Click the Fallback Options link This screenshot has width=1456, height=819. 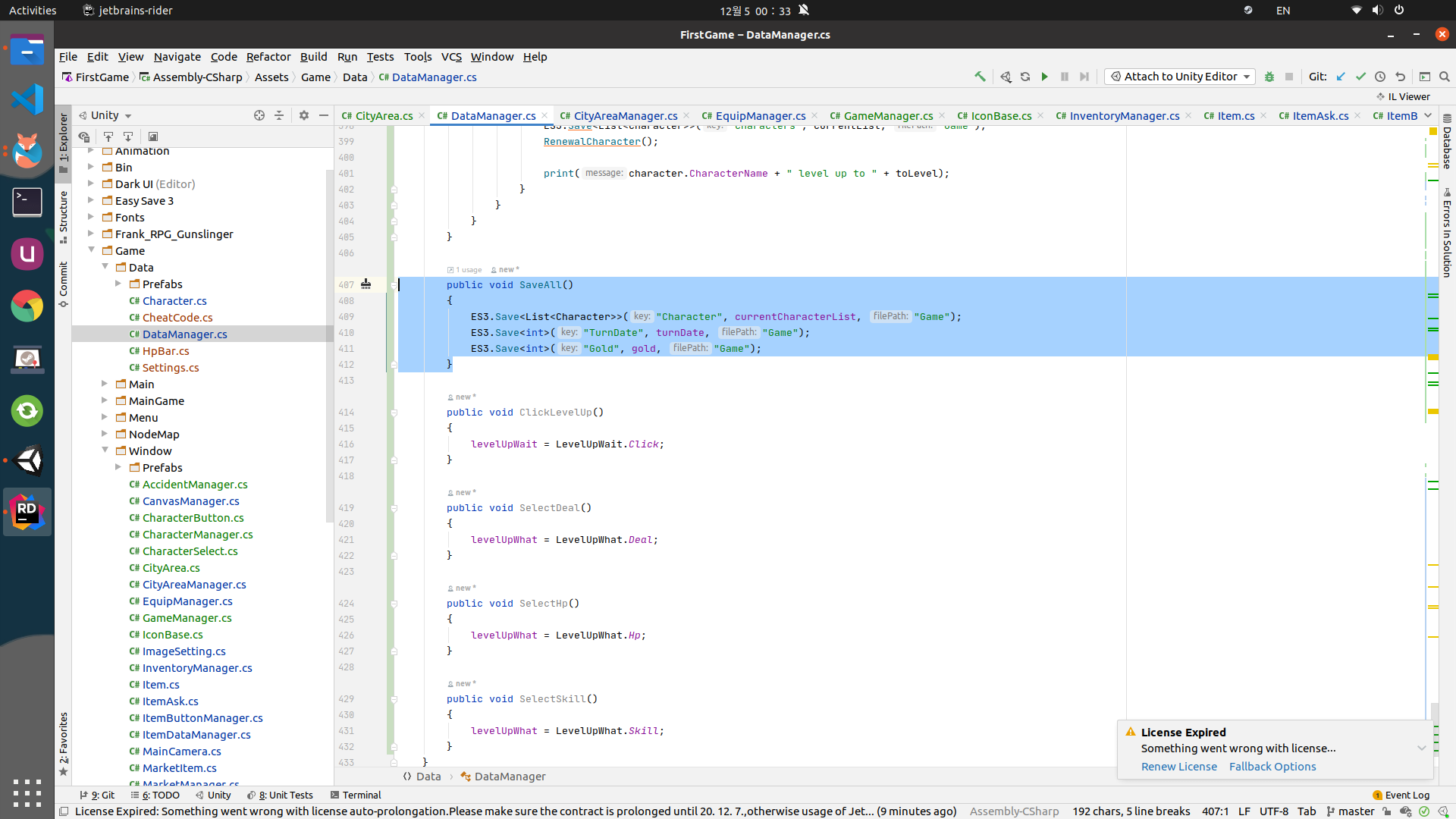(1272, 767)
